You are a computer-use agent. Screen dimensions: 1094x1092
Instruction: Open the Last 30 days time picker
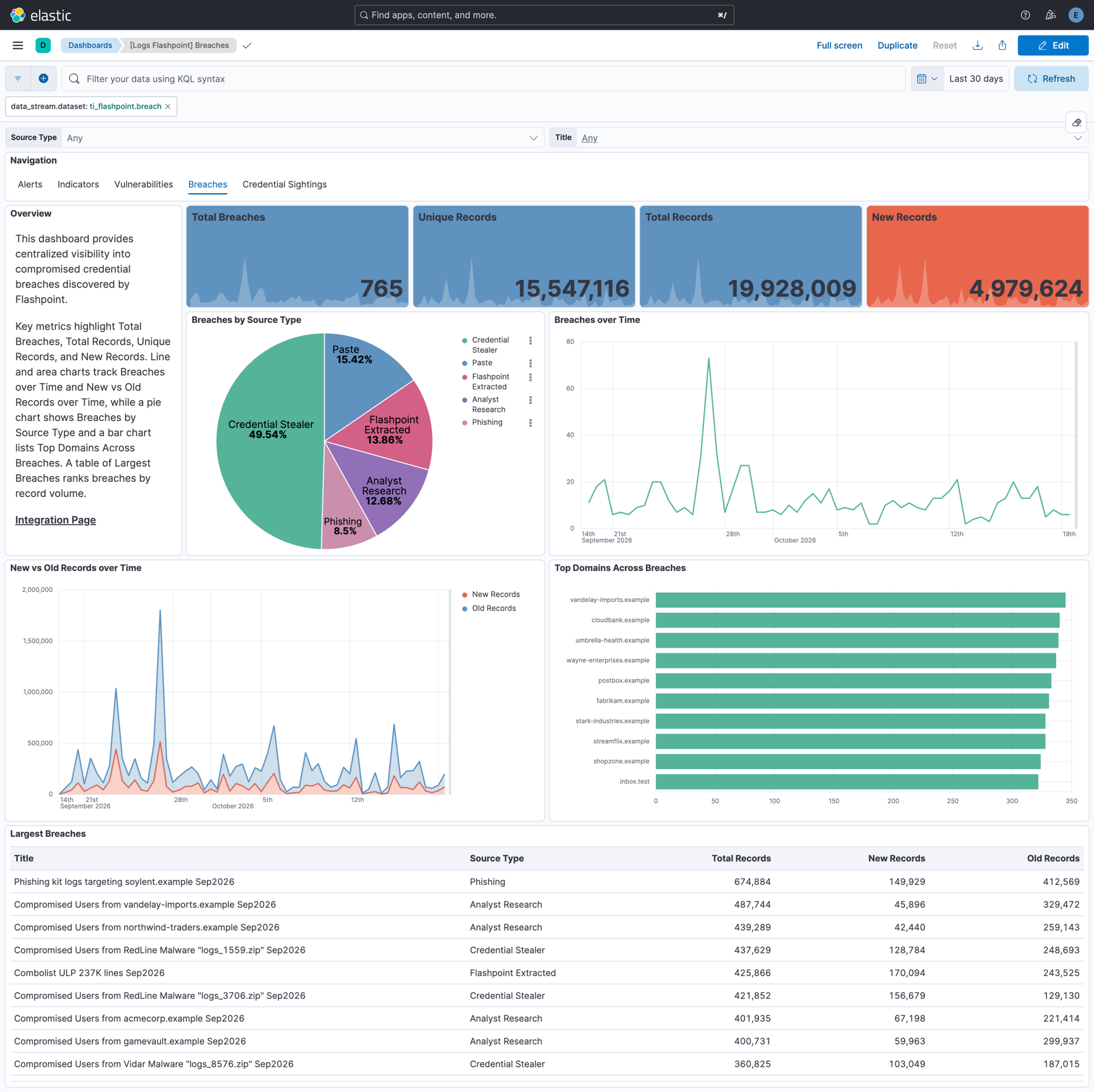[976, 78]
